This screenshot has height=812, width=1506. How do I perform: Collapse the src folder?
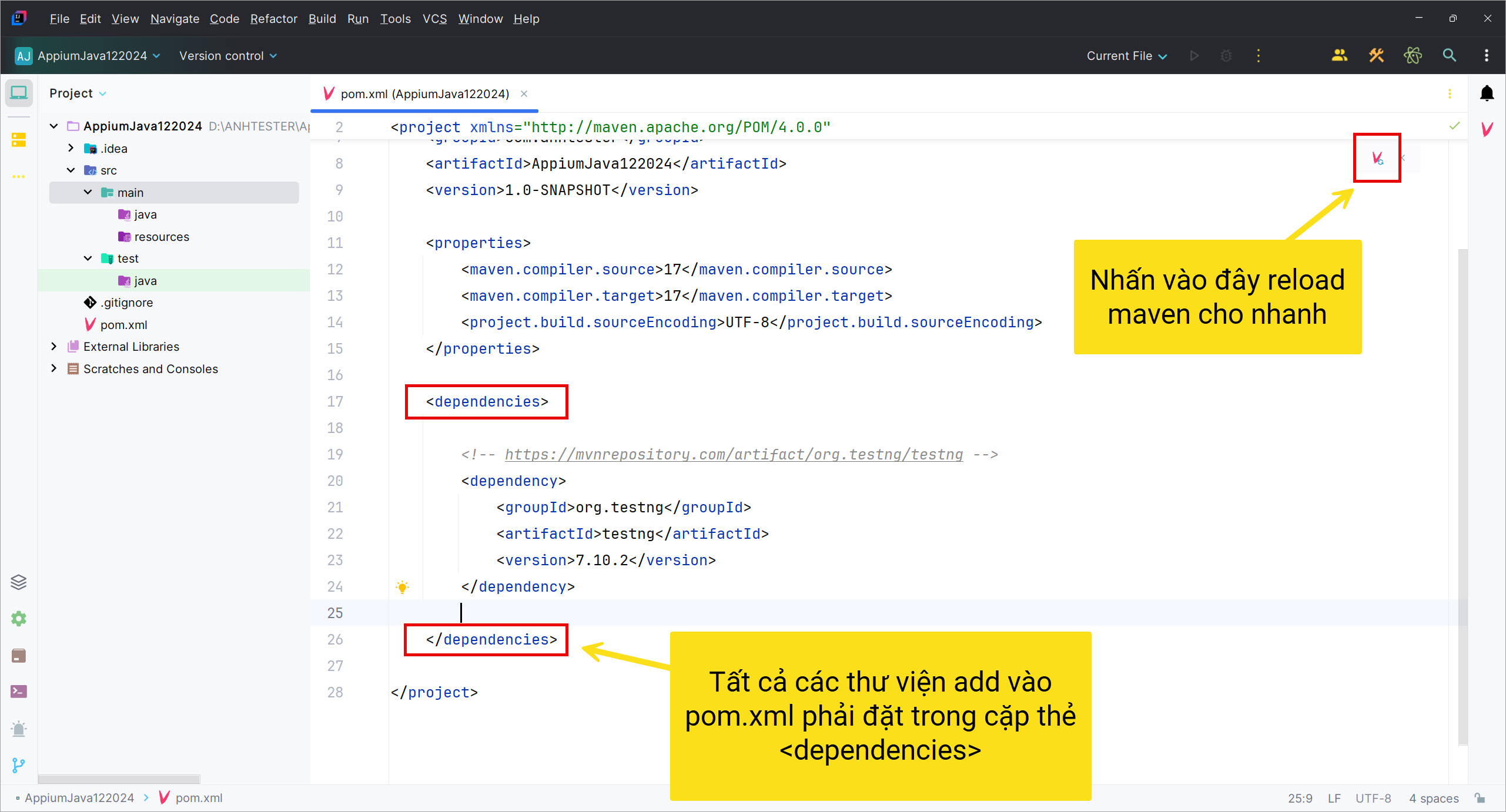[71, 170]
